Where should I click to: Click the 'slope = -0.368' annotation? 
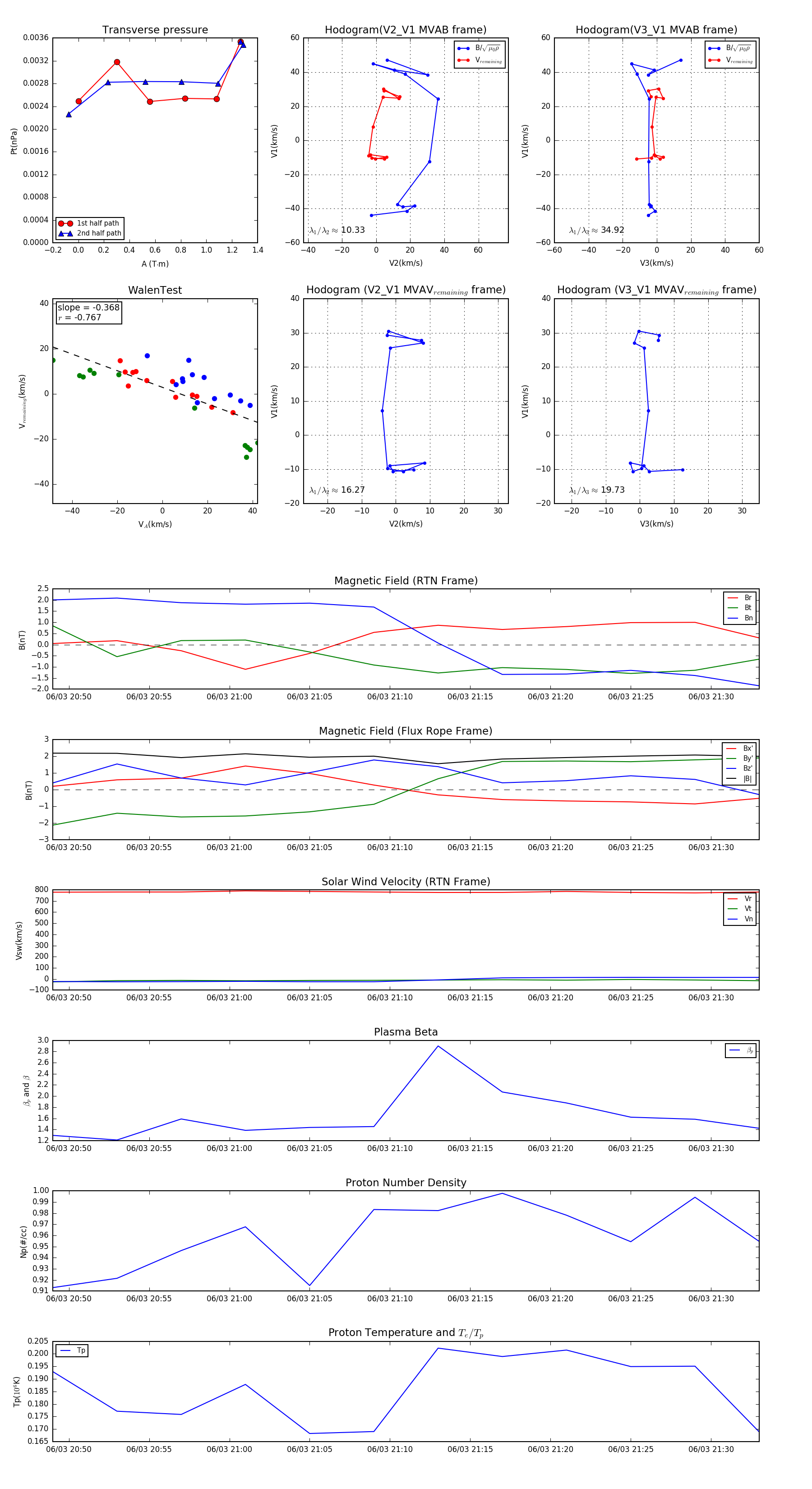click(x=88, y=308)
